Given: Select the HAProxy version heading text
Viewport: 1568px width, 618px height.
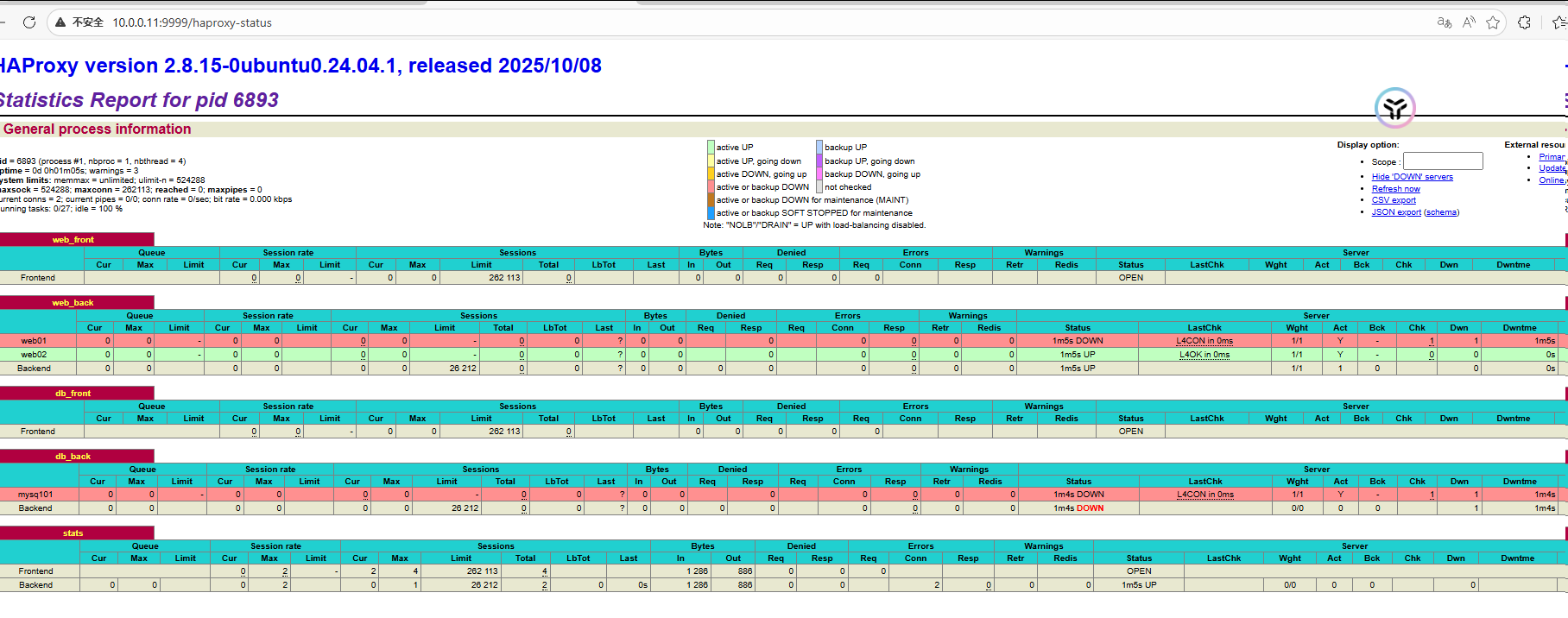Looking at the screenshot, I should click(x=299, y=66).
